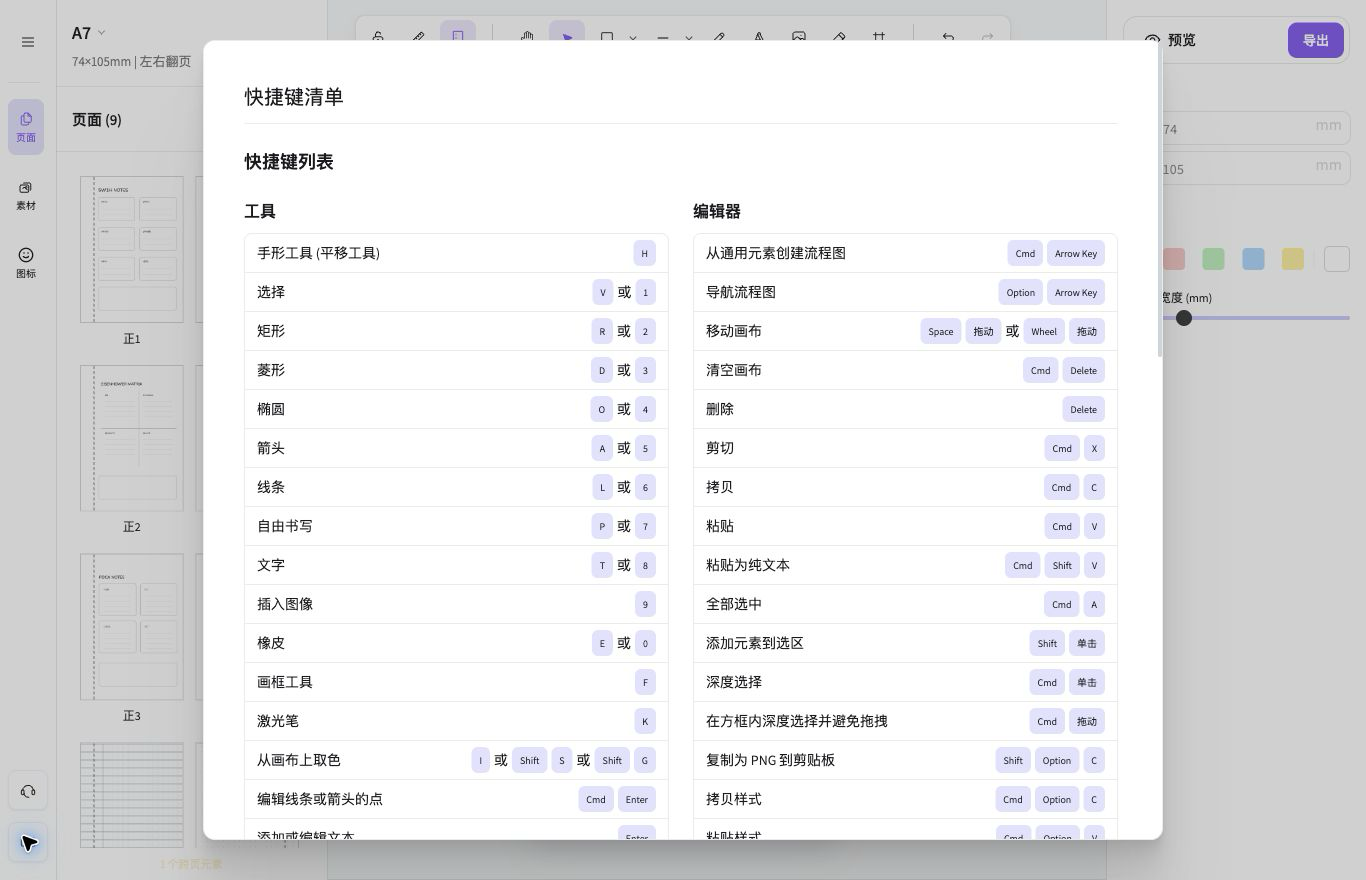Screen dimensions: 1366x880
Task: Click the 拷贝样式 row label
Action: [x=734, y=799]
